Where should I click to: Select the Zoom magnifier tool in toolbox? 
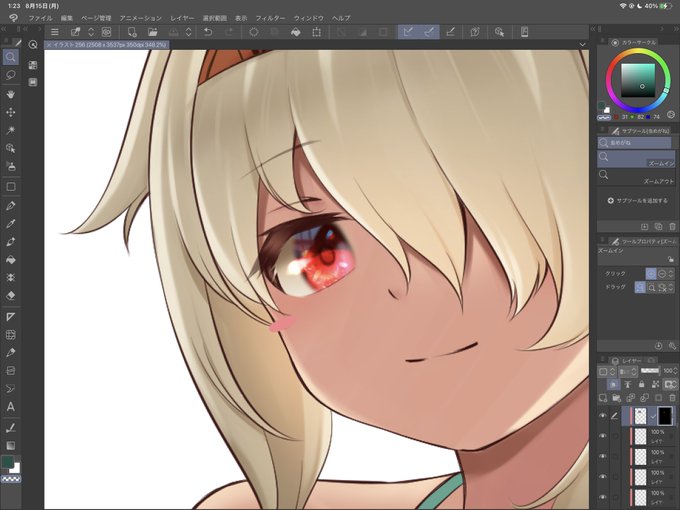(10, 57)
